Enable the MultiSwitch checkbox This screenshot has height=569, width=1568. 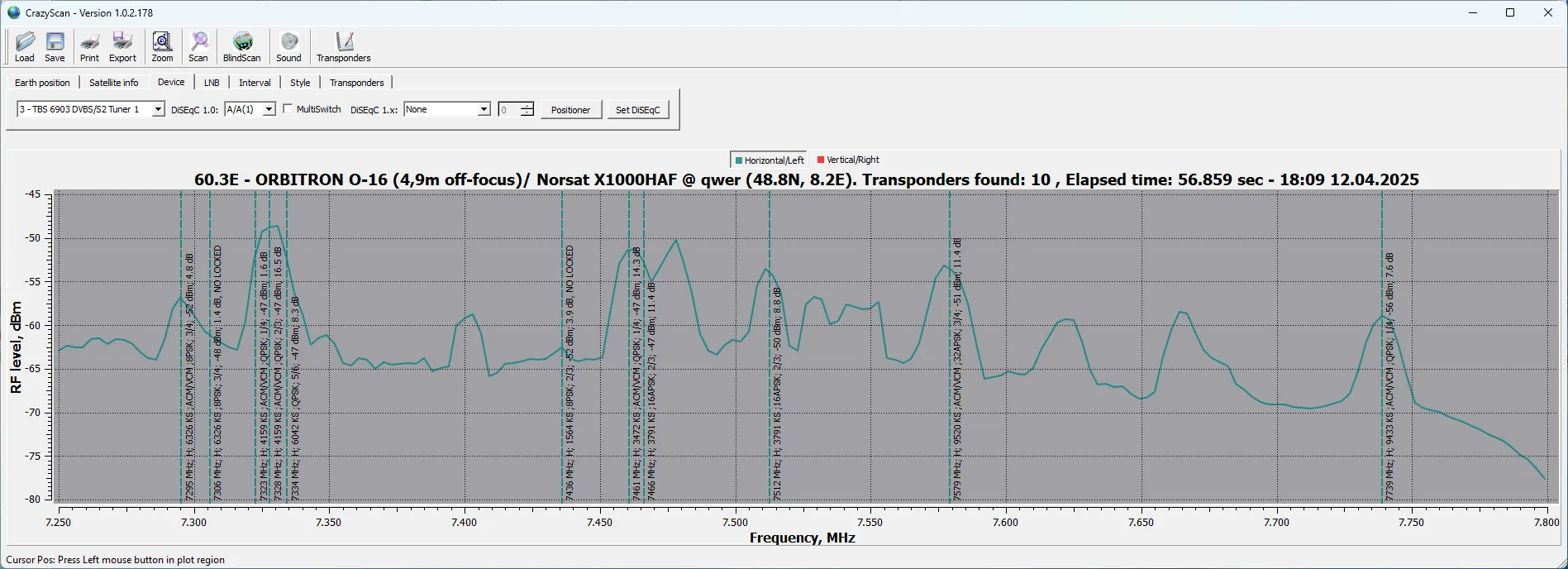click(x=288, y=109)
